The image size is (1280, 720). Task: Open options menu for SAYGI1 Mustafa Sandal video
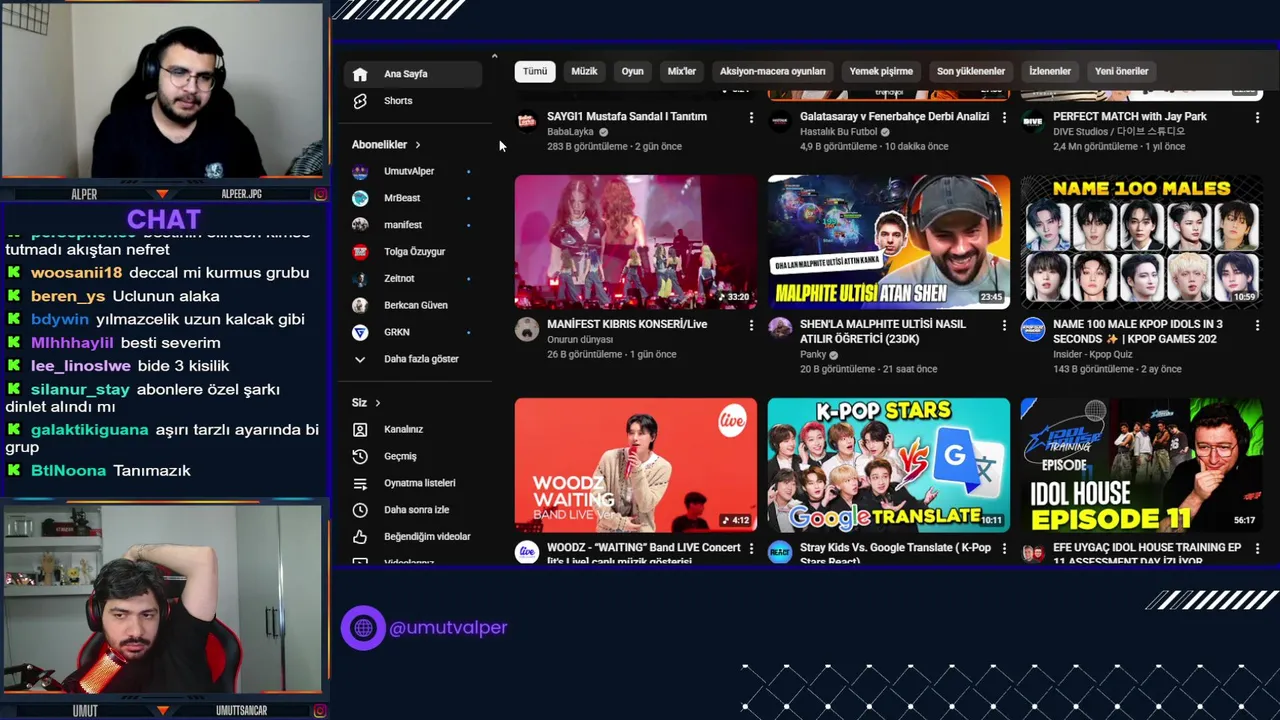point(751,117)
